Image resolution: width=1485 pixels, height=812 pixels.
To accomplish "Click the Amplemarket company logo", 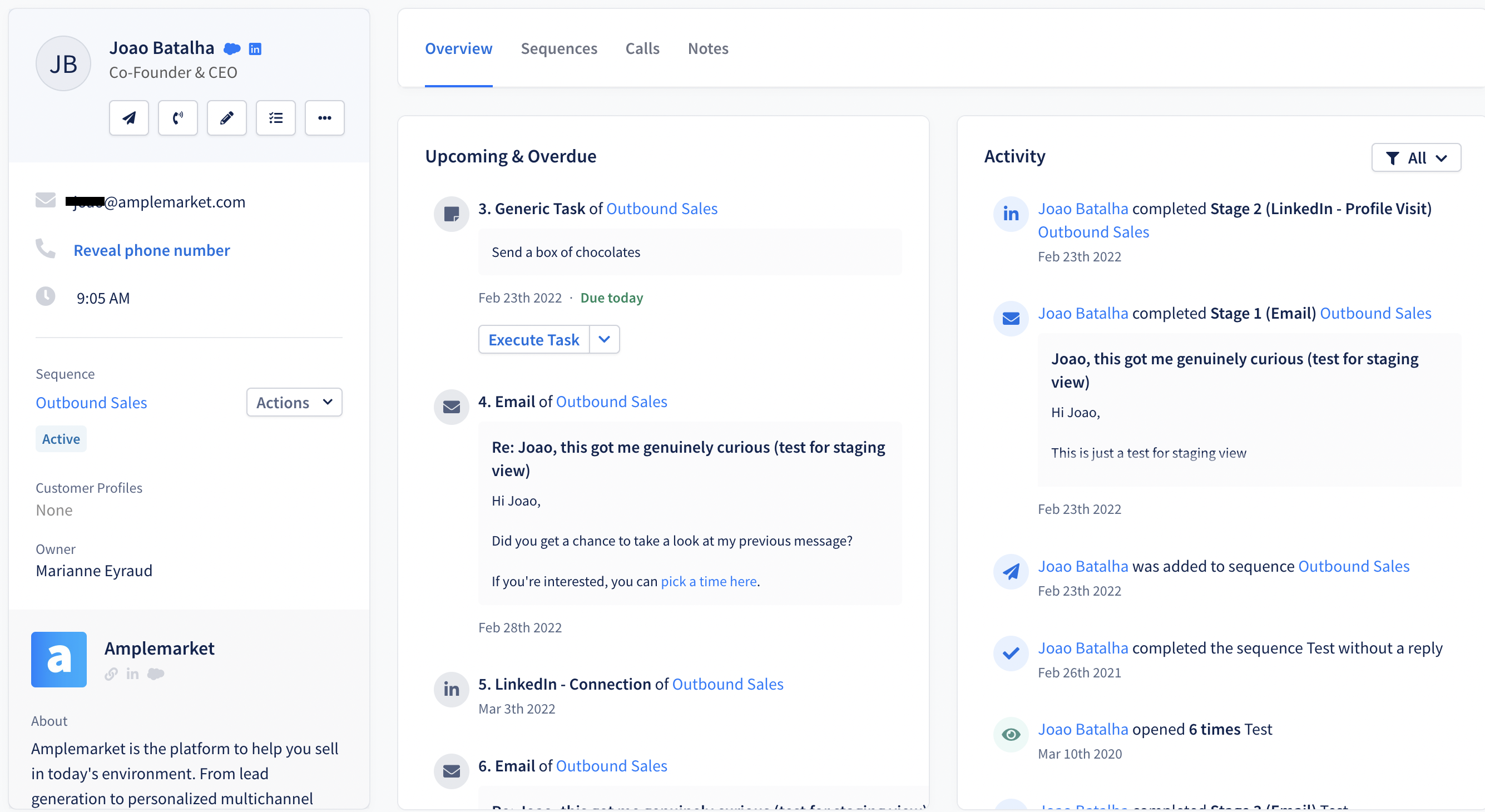I will point(59,659).
